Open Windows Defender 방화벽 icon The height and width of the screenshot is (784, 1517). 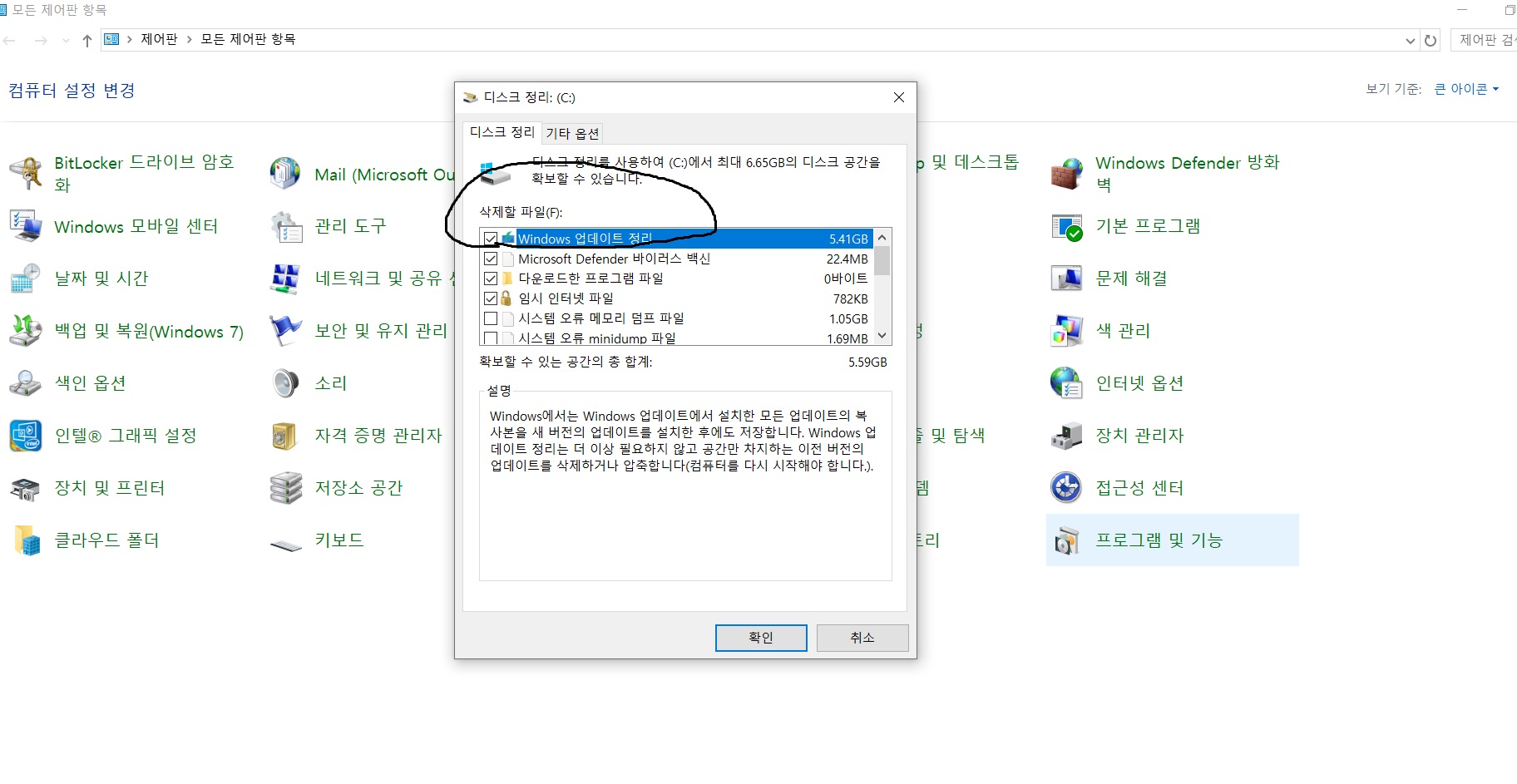point(1067,174)
